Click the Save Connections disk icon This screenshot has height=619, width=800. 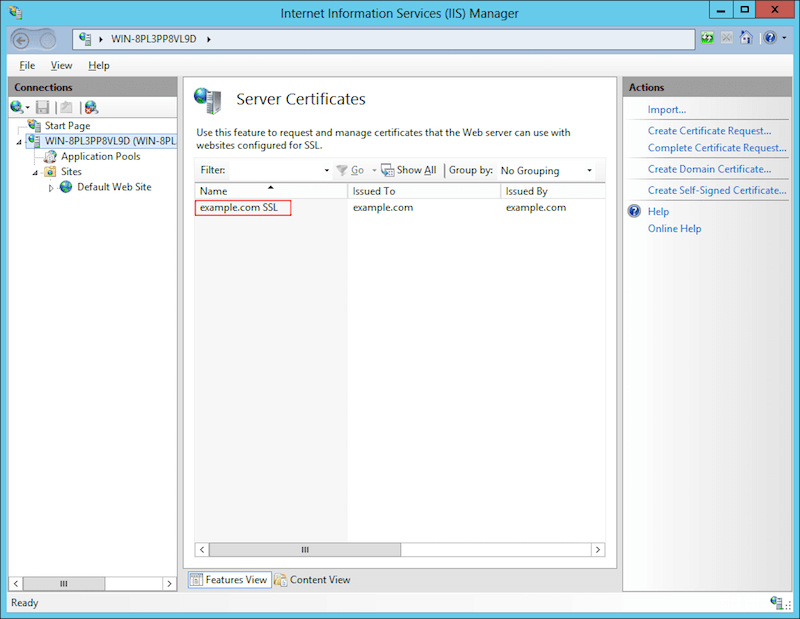click(41, 107)
